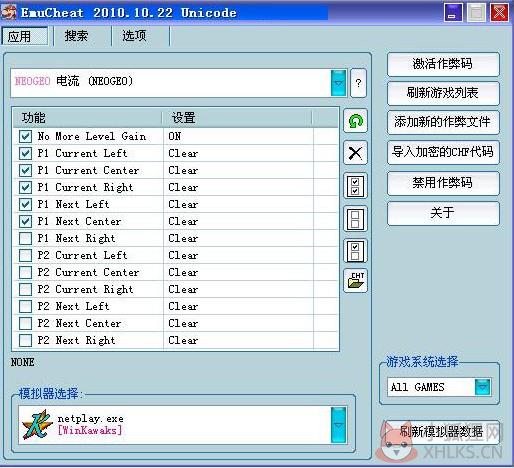The image size is (514, 468).
Task: Click the EmuCheat title bar app icon
Action: click(9, 13)
